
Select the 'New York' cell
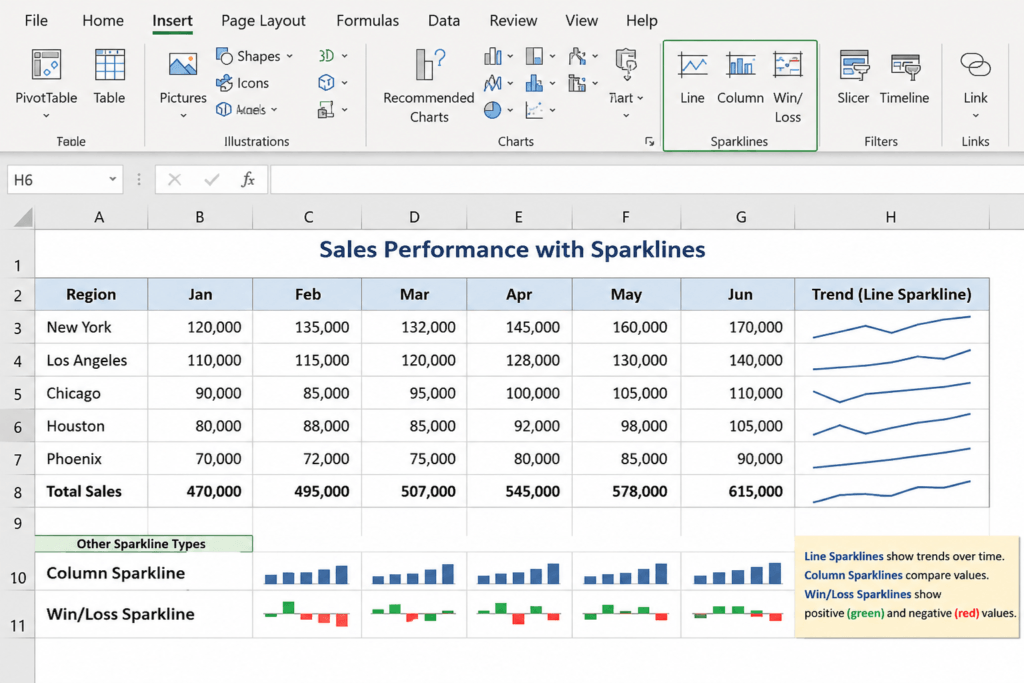pyautogui.click(x=91, y=327)
